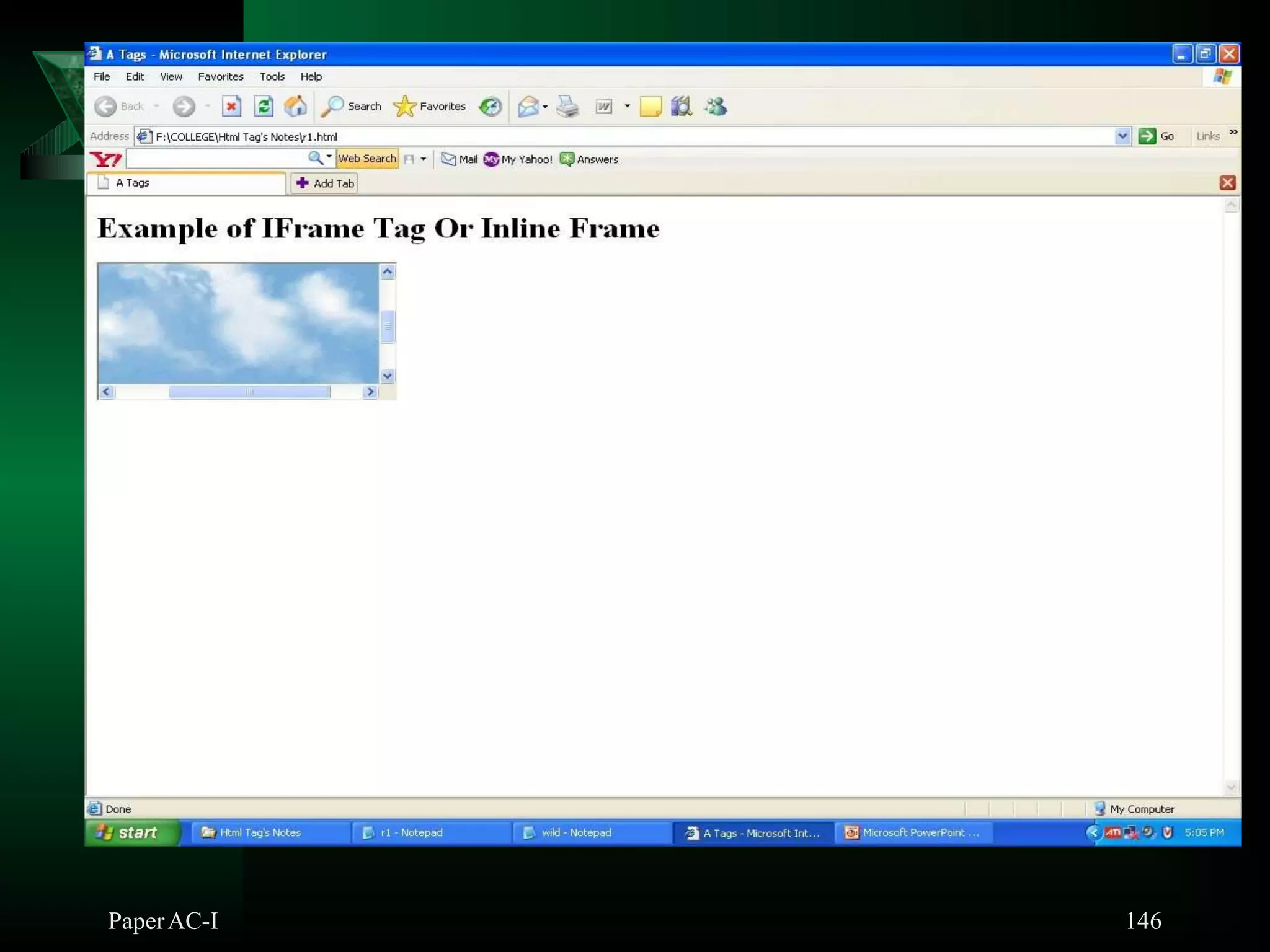Go to the Home page icon
Image resolution: width=1270 pixels, height=952 pixels.
[x=296, y=107]
